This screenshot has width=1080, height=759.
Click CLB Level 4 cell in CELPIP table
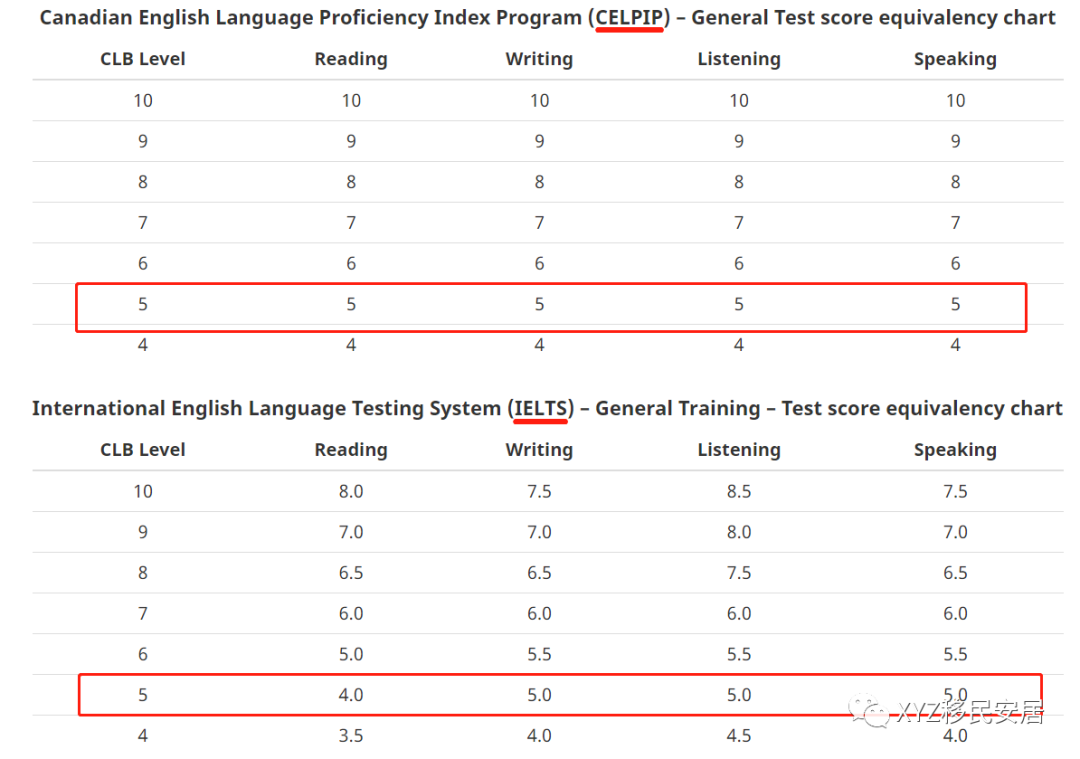(x=143, y=344)
